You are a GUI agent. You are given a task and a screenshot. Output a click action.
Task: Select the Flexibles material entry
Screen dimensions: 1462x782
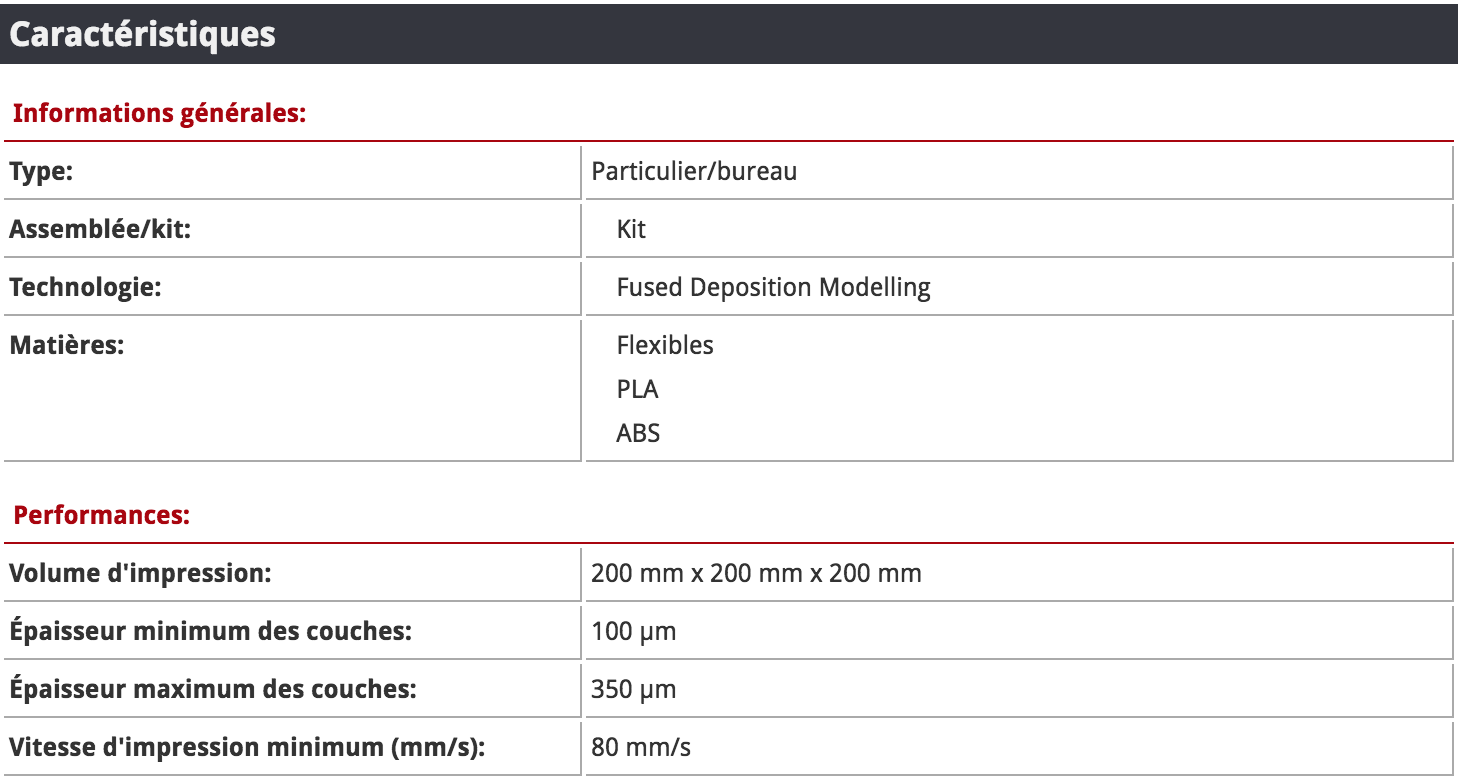pos(665,345)
